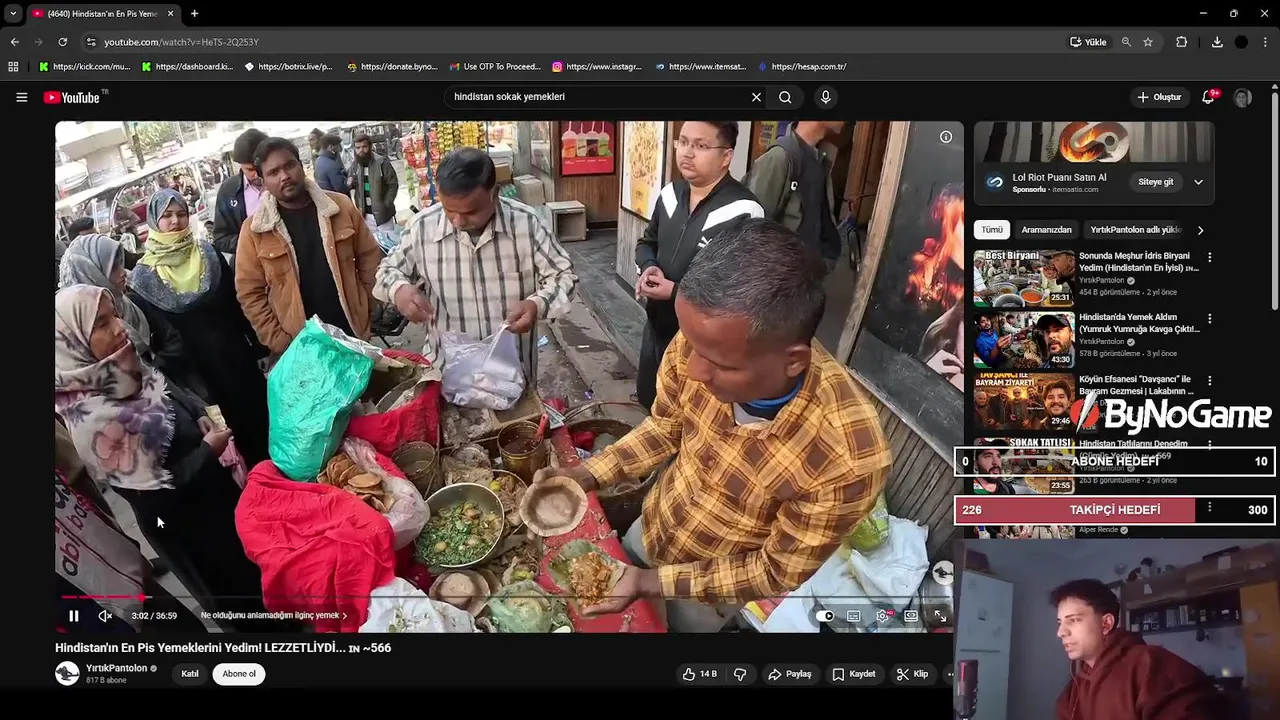Image resolution: width=1280 pixels, height=720 pixels.
Task: Expand the sponsored ad options chevron
Action: pos(1198,182)
